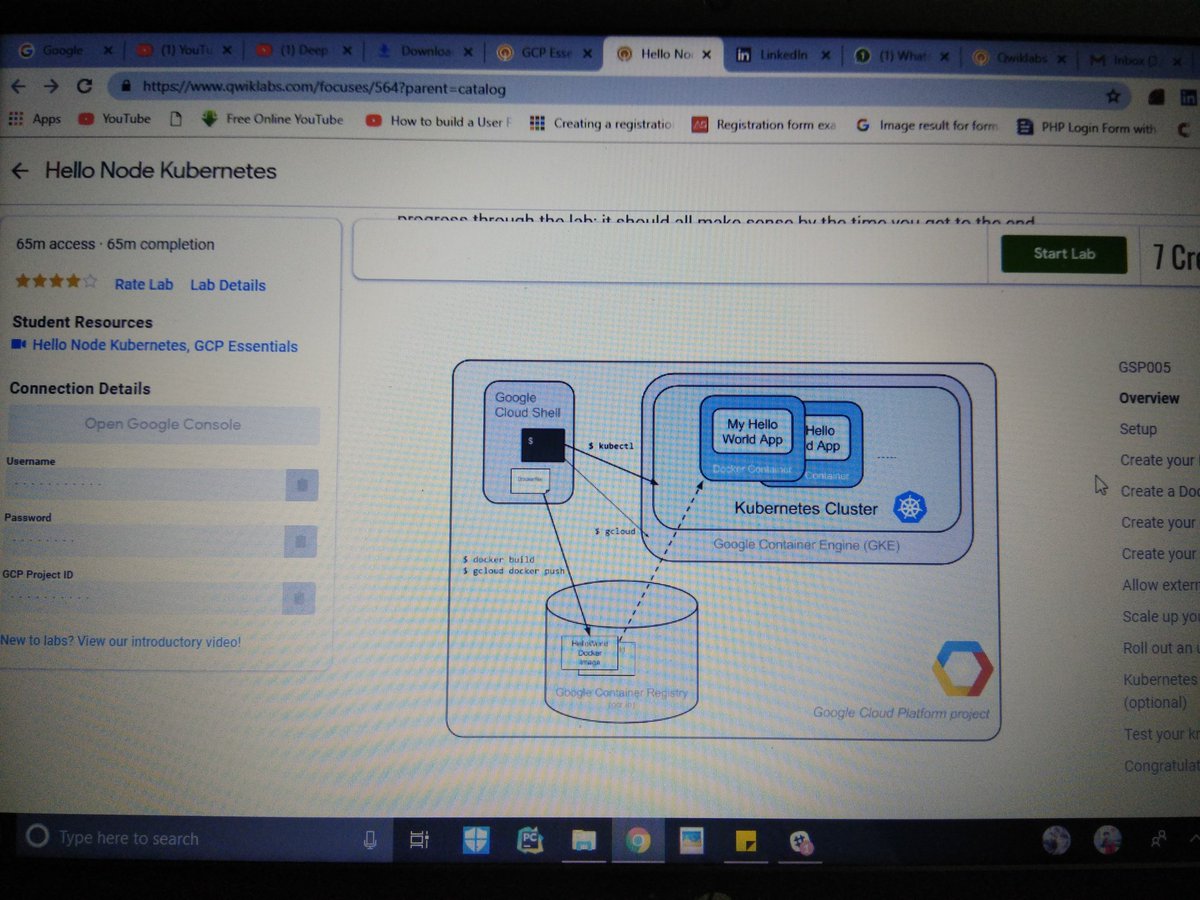
Task: Copy the GCP Project ID clipboard icon
Action: (300, 599)
